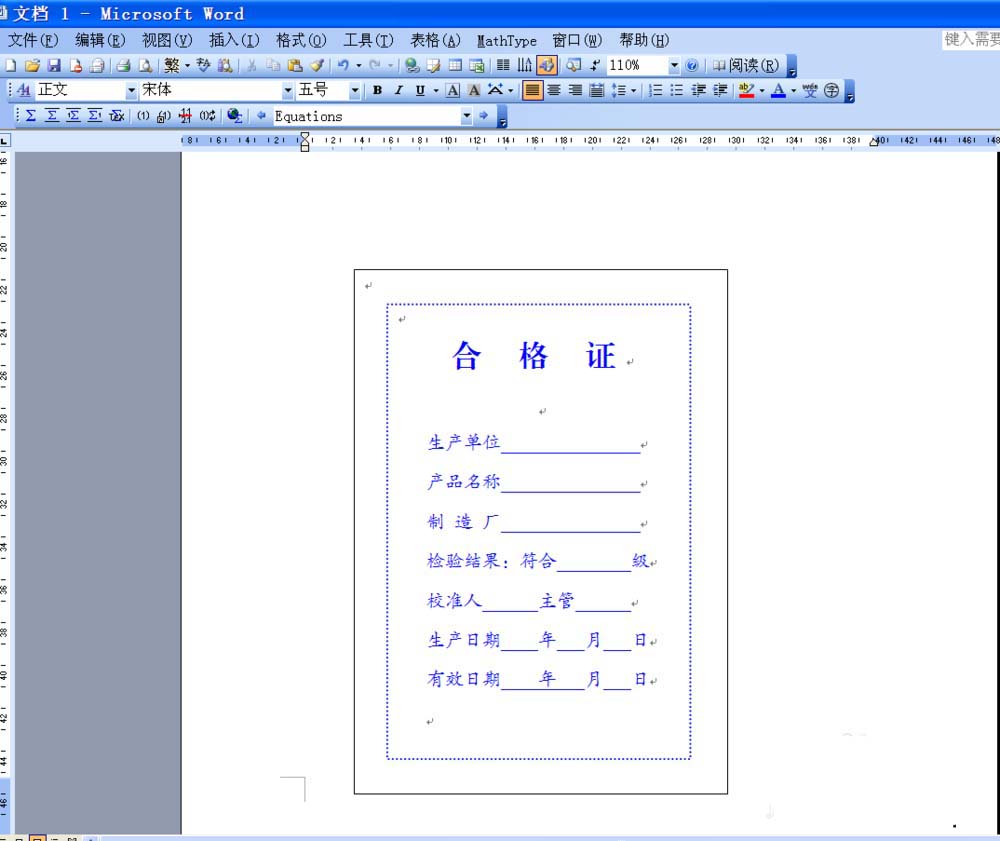Toggle Italic formatting
Screen dimensions: 1000x841
399,91
